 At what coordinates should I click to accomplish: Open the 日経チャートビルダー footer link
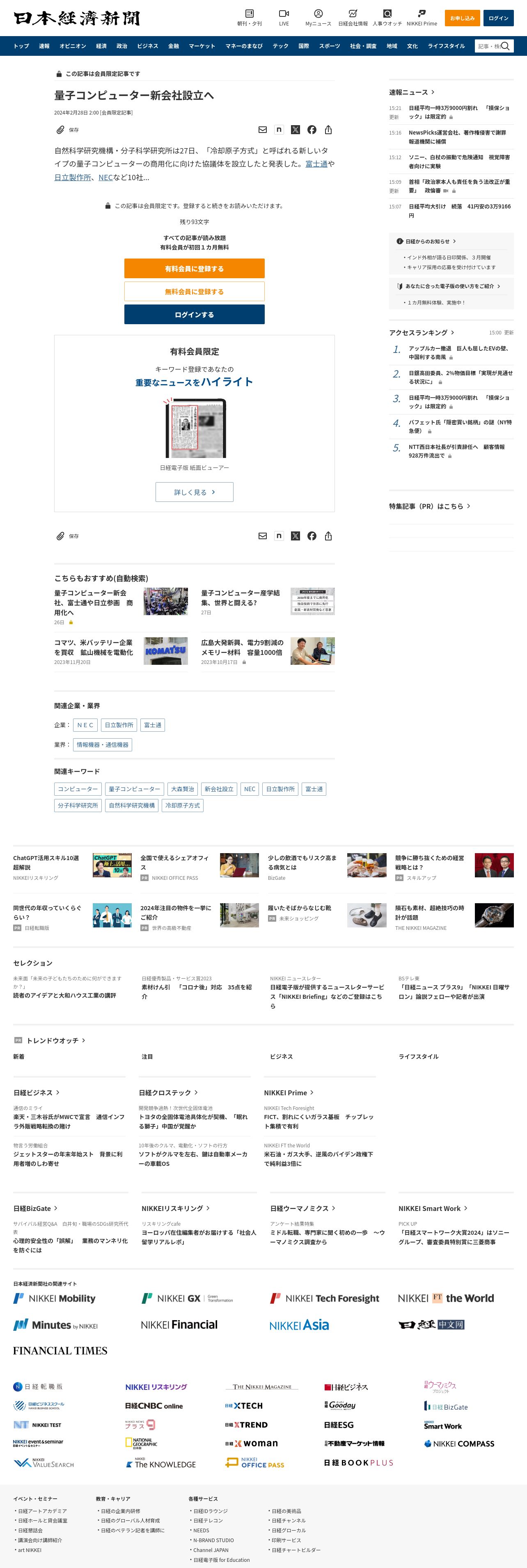point(296,1550)
